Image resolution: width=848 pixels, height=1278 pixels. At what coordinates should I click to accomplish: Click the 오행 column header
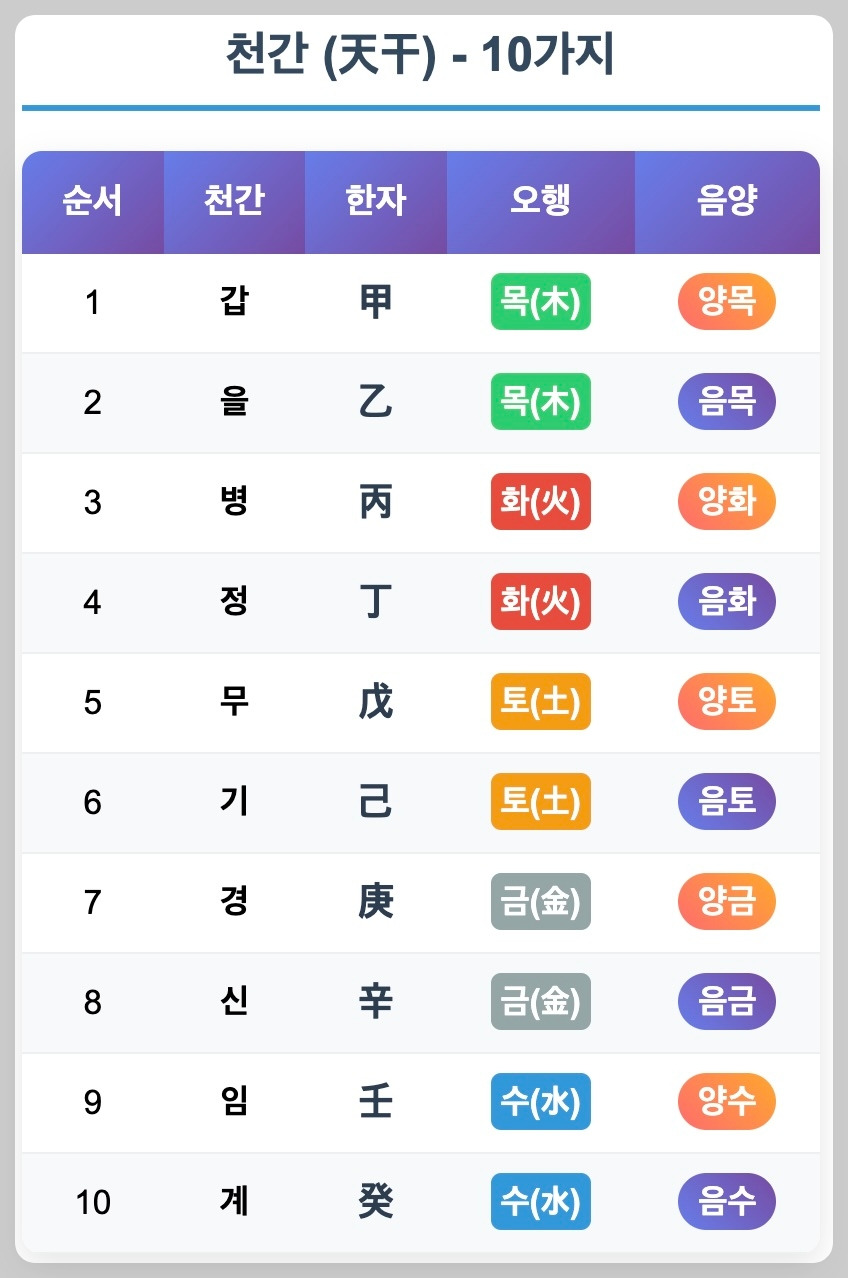[540, 201]
